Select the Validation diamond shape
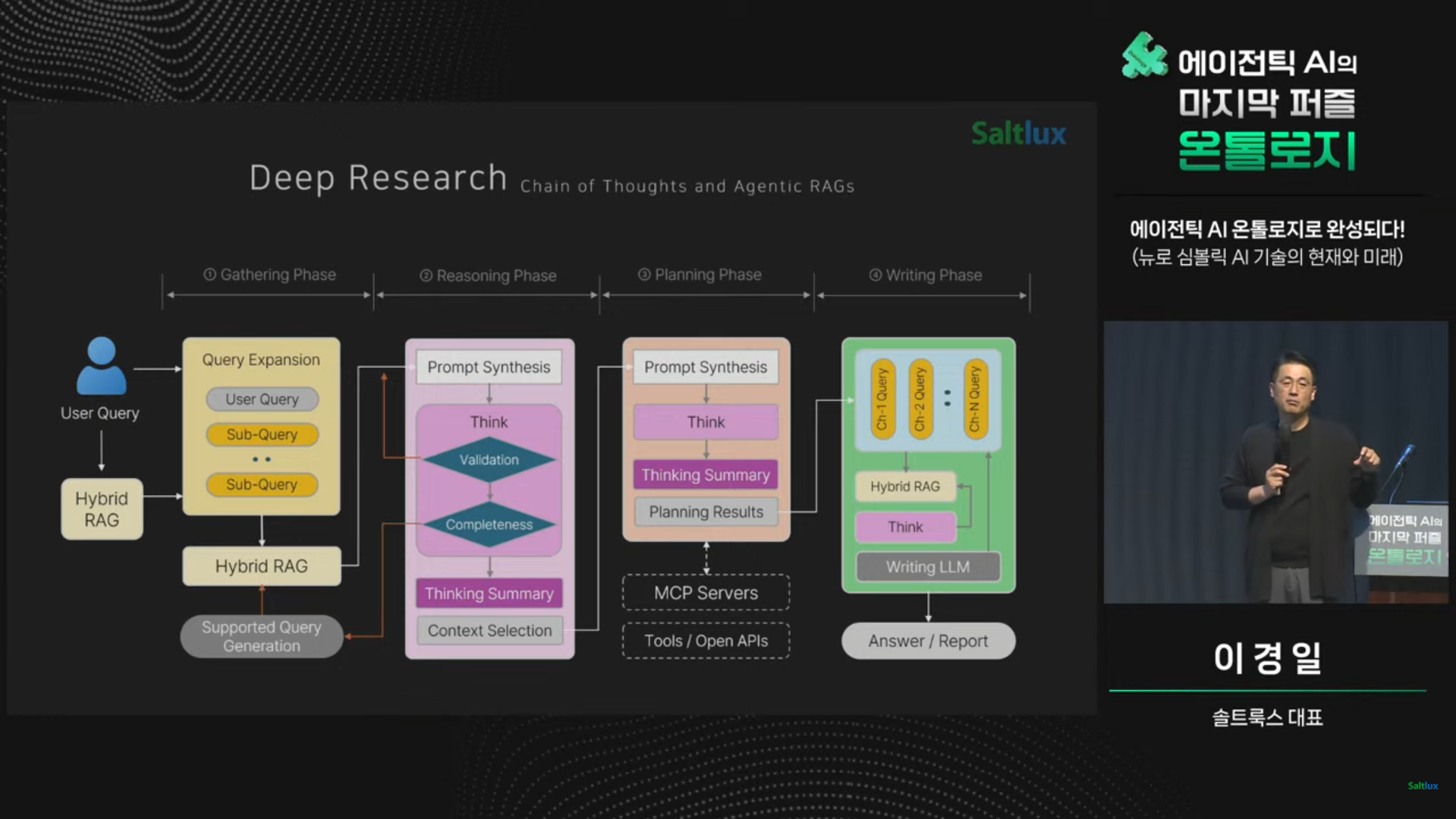1456x819 pixels. [489, 460]
